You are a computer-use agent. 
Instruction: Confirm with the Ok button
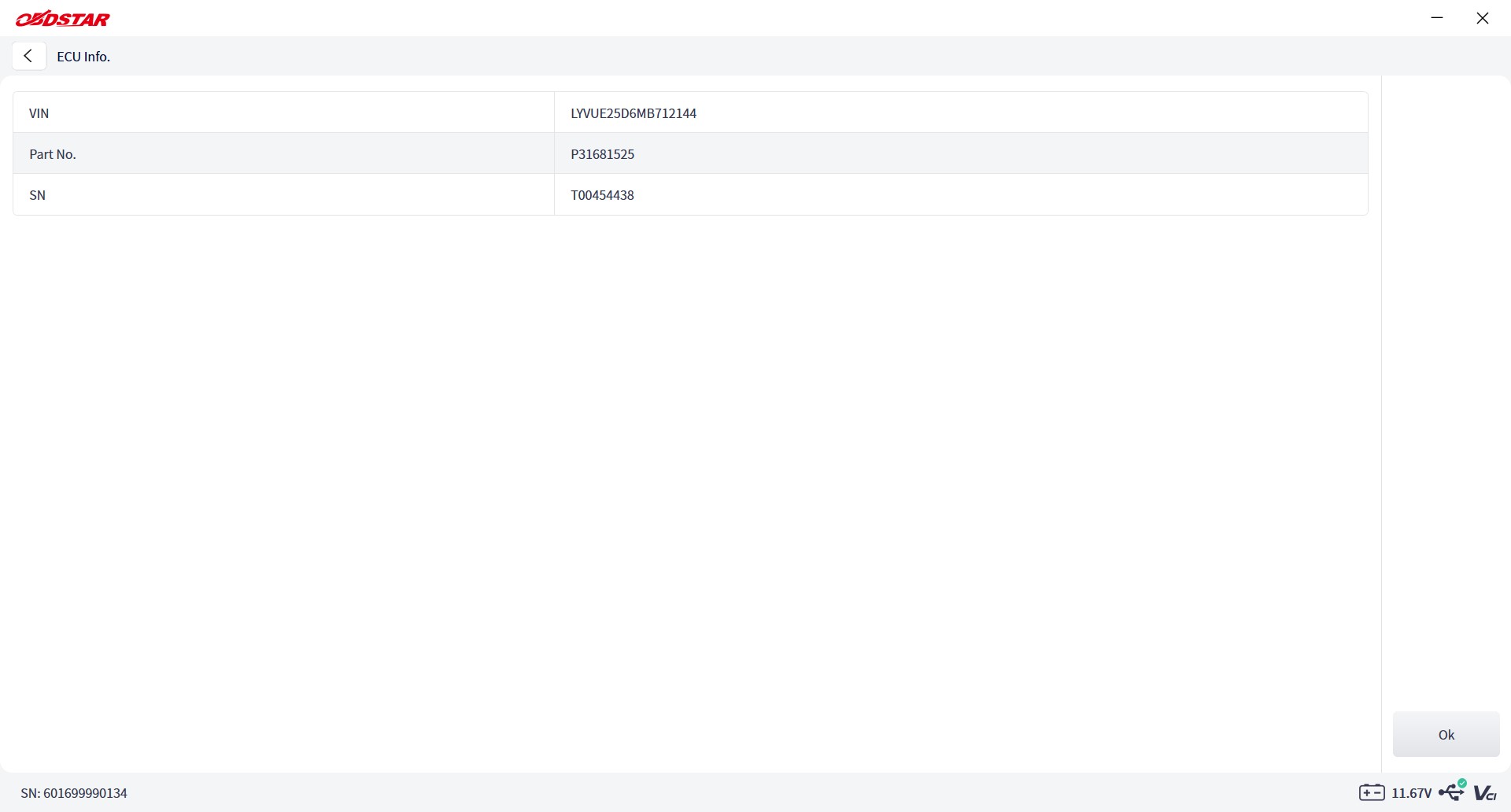tap(1446, 734)
